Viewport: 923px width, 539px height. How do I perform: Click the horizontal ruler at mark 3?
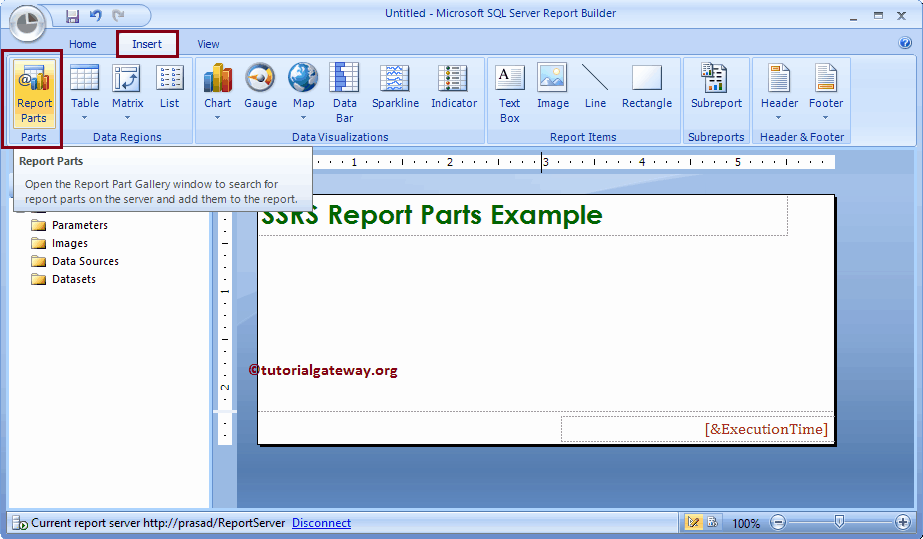[x=545, y=162]
